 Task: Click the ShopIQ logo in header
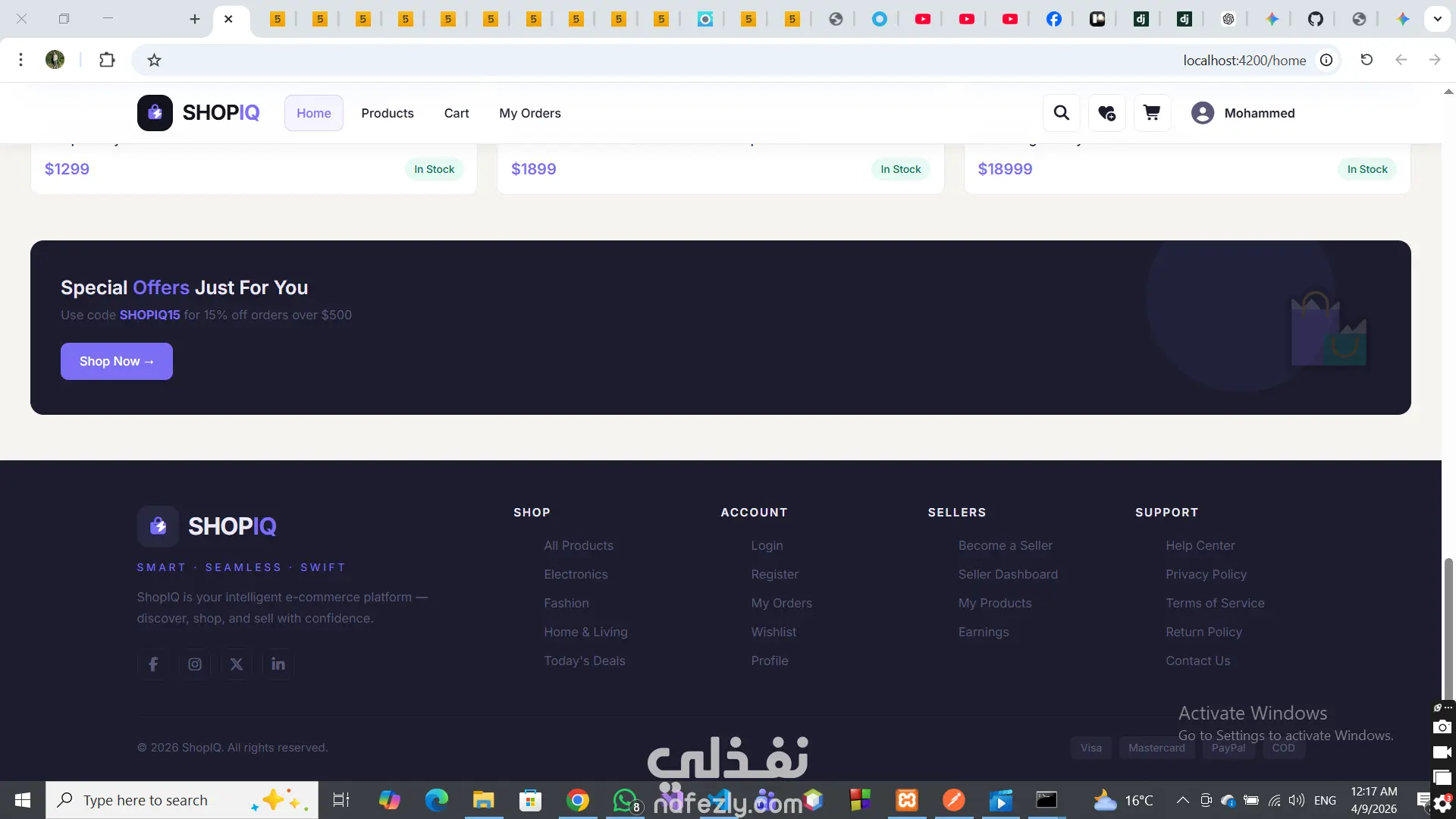coord(199,113)
